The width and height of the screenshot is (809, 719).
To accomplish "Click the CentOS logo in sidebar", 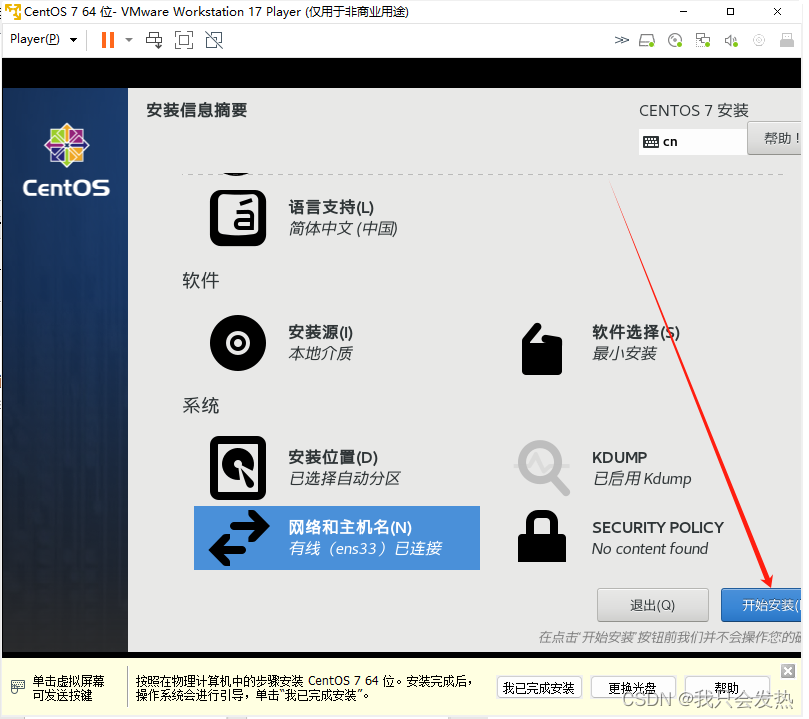I will tap(67, 160).
